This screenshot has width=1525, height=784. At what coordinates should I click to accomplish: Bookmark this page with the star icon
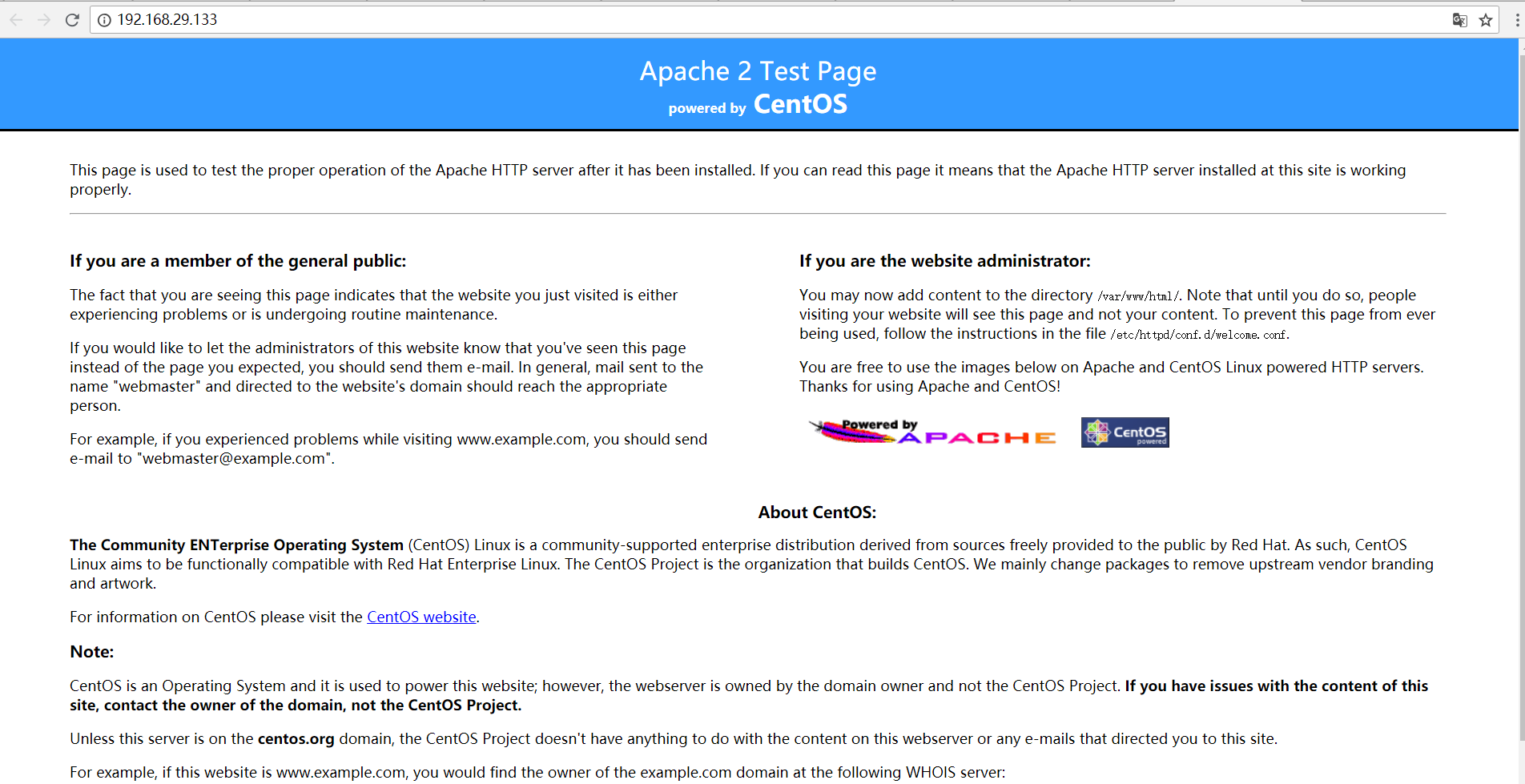[1486, 20]
